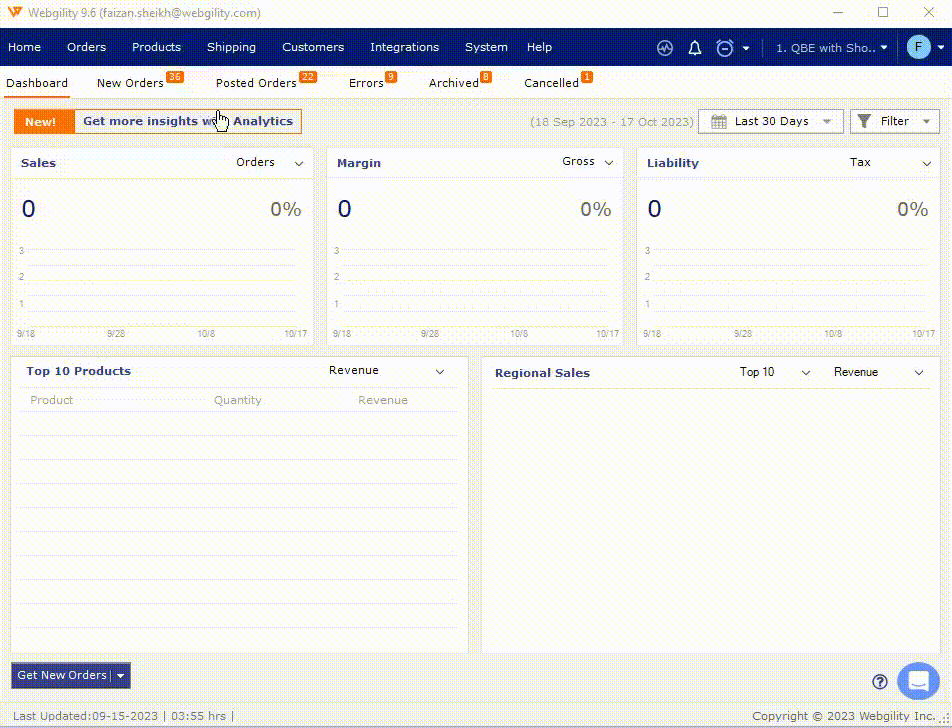Screen dimensions: 952x728
Task: Click the Get New Orders button
Action: tap(61, 675)
